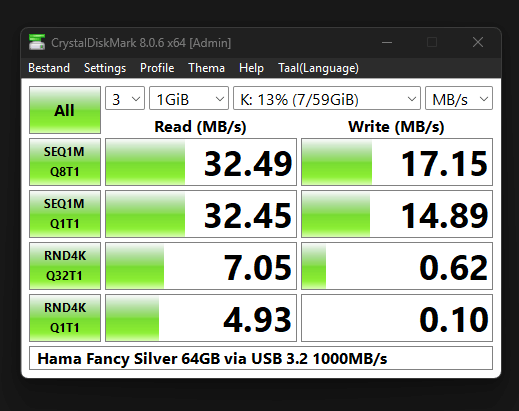Open the Settings menu

click(x=105, y=68)
